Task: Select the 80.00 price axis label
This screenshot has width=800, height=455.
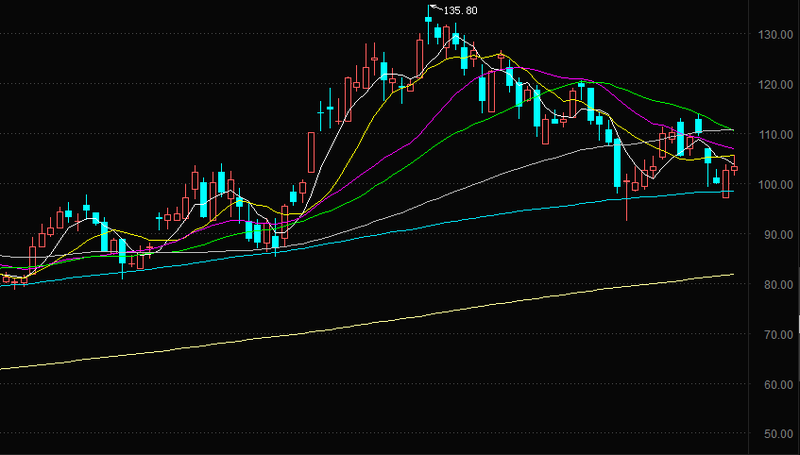Action: coord(768,285)
